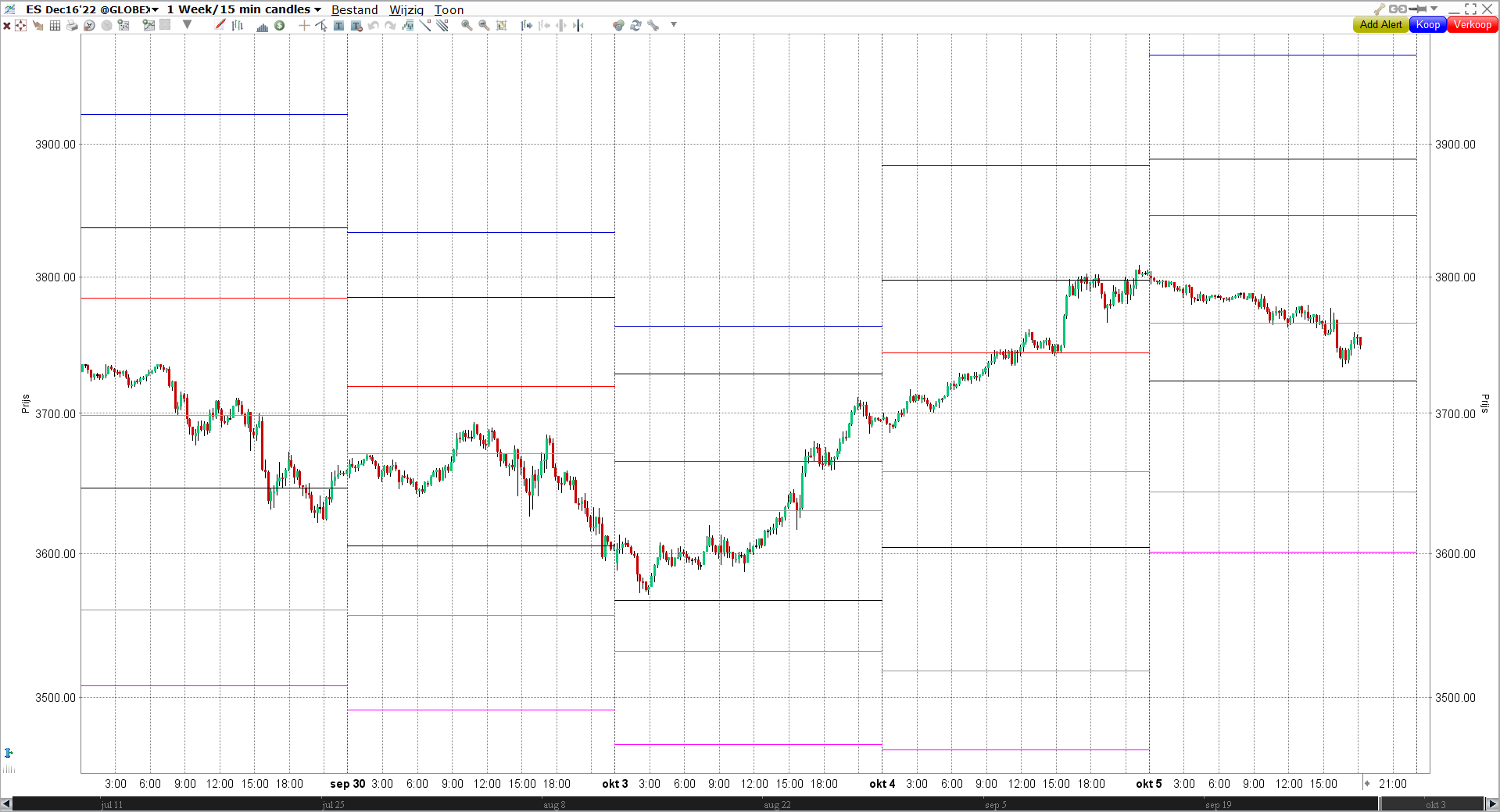Image resolution: width=1500 pixels, height=812 pixels.
Task: Click the 'sep 30' date label
Action: (x=347, y=784)
